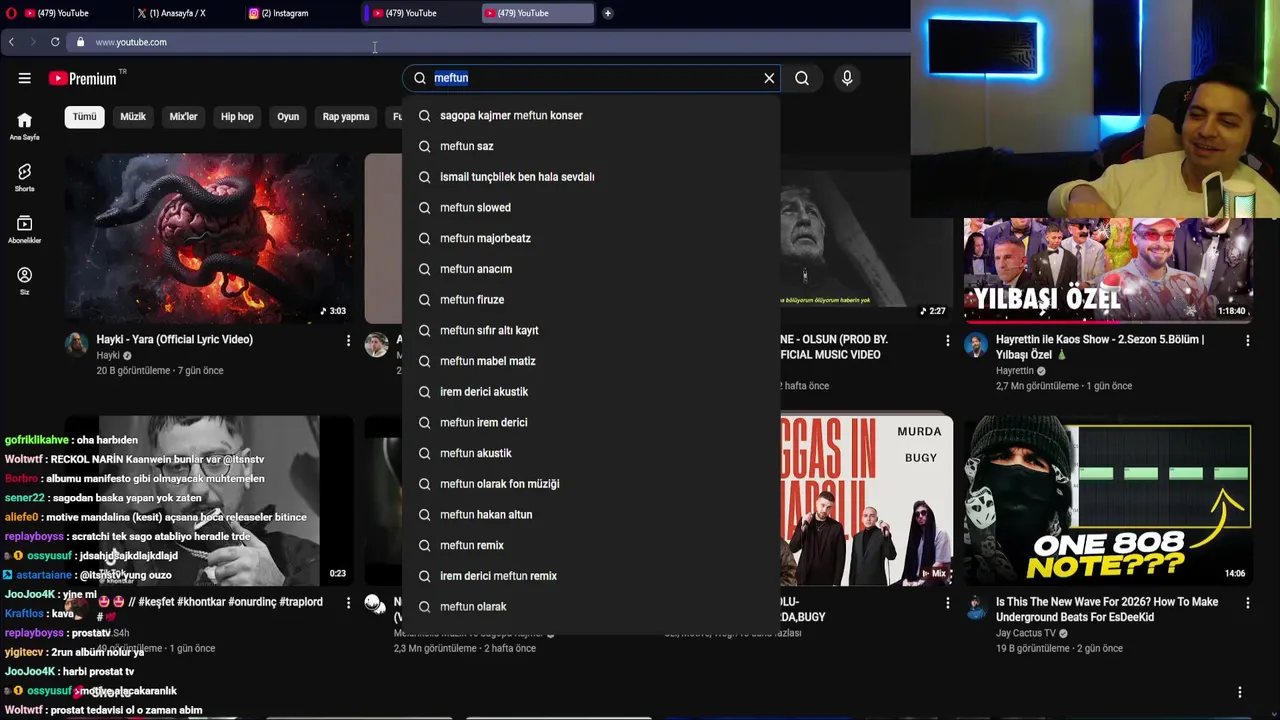Click the Hayrettin channel avatar

(976, 345)
